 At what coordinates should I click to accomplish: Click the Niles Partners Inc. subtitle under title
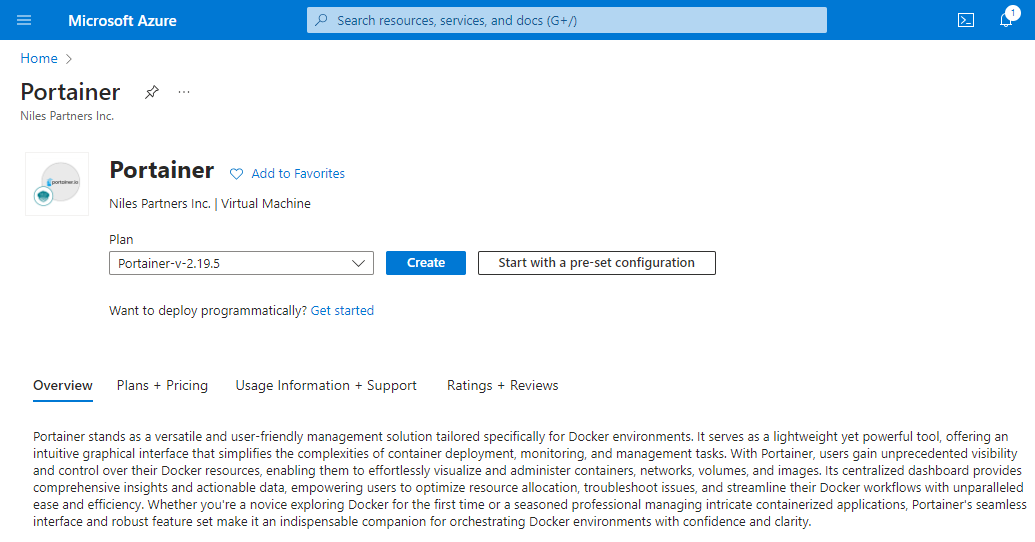tap(67, 116)
